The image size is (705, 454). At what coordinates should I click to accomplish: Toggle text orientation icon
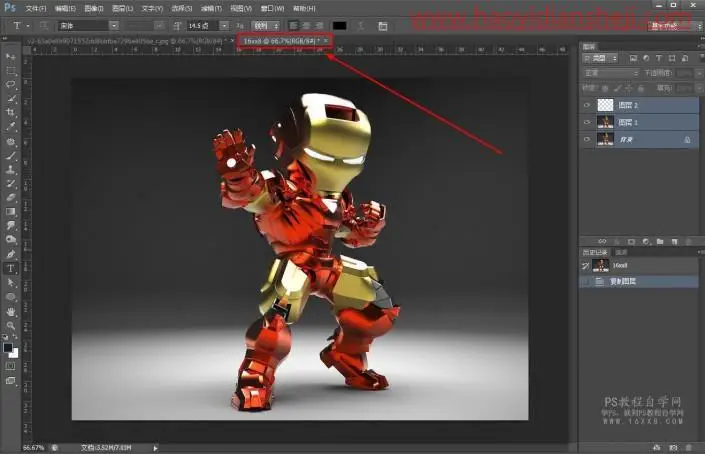[44, 26]
